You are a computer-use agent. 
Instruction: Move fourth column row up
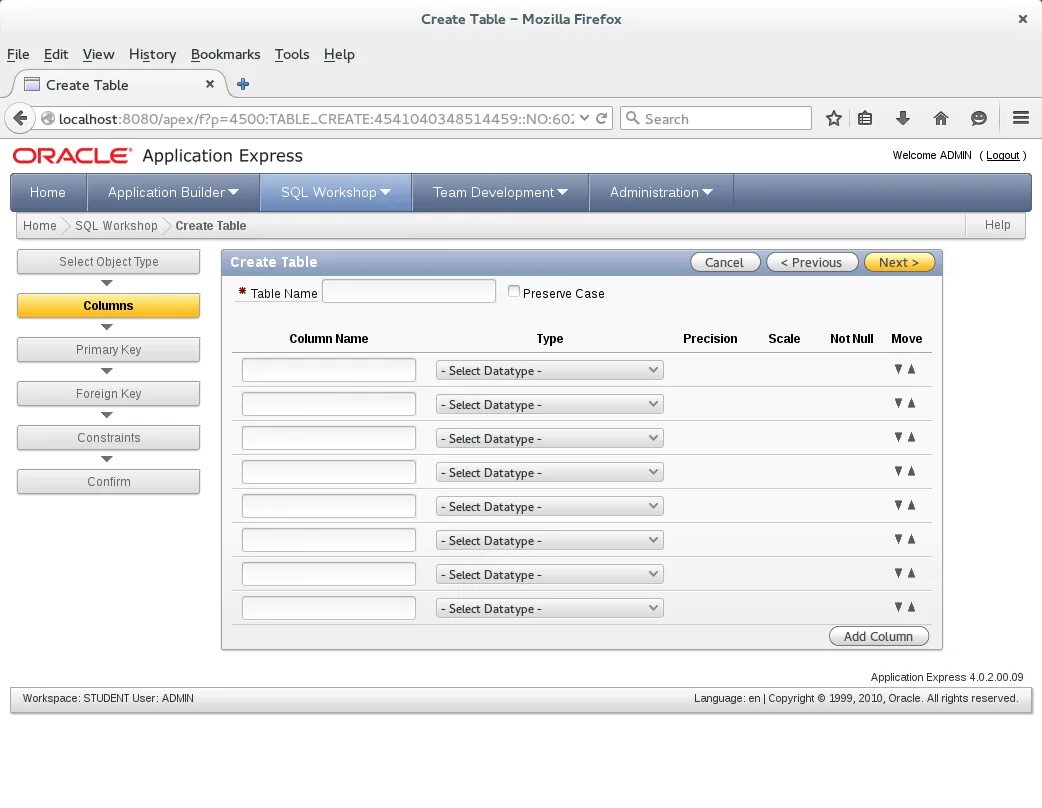click(912, 470)
